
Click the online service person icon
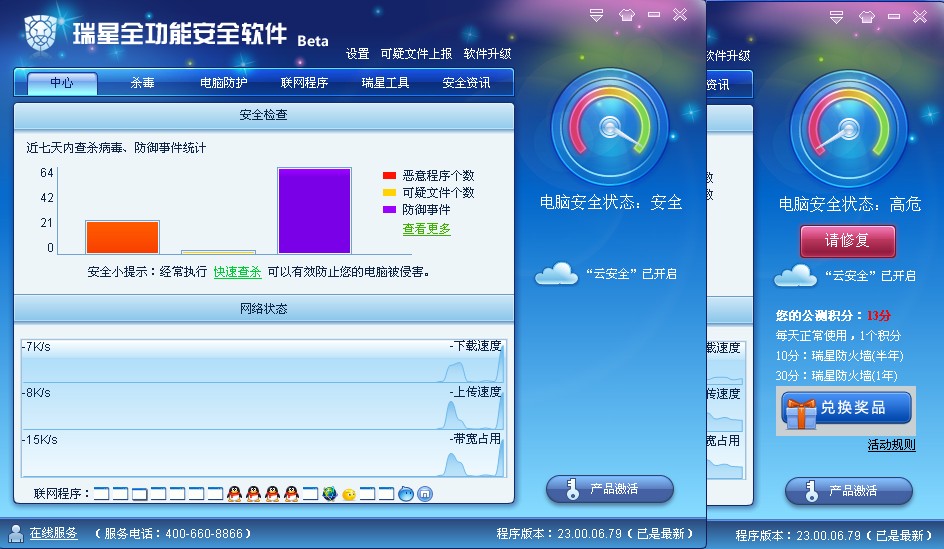[15, 533]
